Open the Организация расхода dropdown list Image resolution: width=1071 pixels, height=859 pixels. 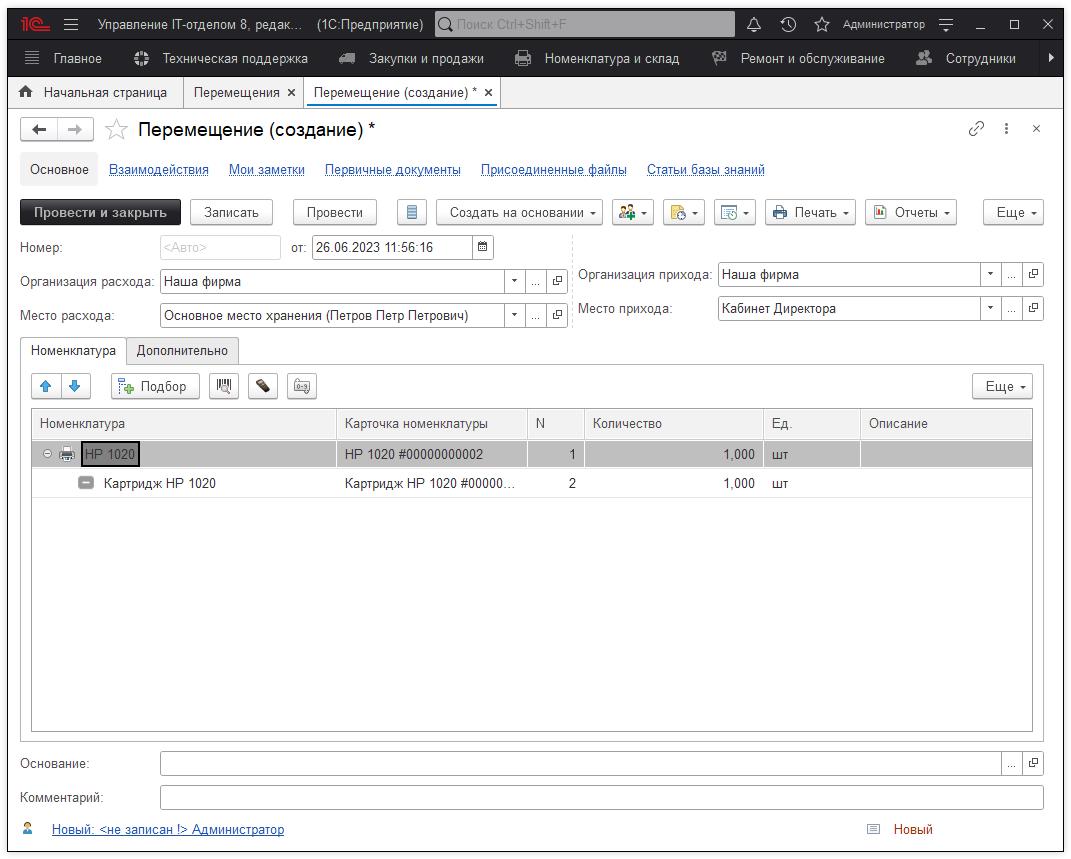(514, 281)
